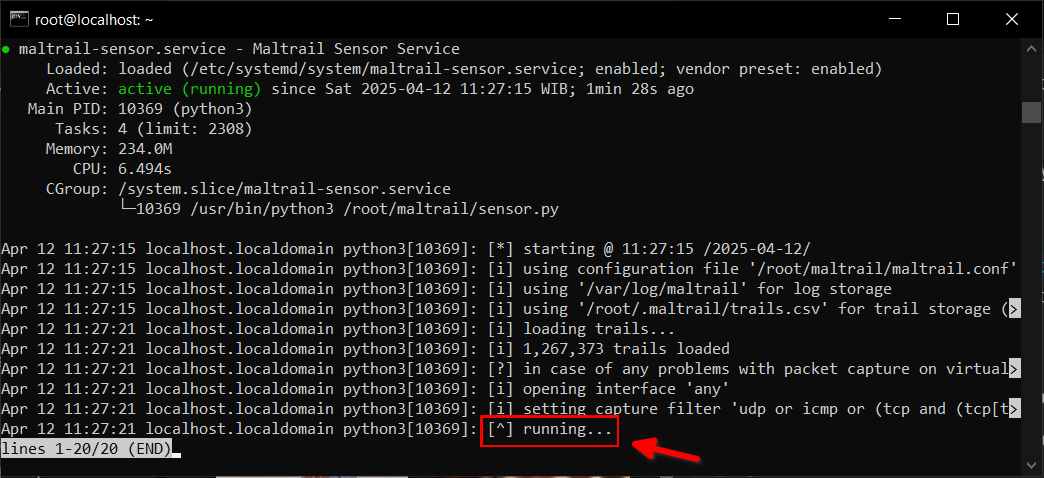Click 'Main PID: 10369 (python3)' line

pyautogui.click(x=140, y=109)
